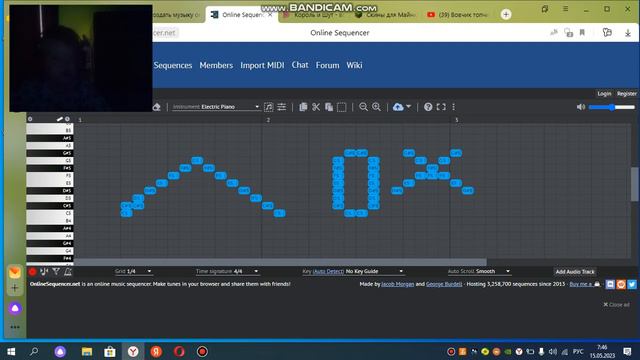Image resolution: width=640 pixels, height=360 pixels.
Task: Open Microsoft Store from taskbar
Action: click(109, 351)
